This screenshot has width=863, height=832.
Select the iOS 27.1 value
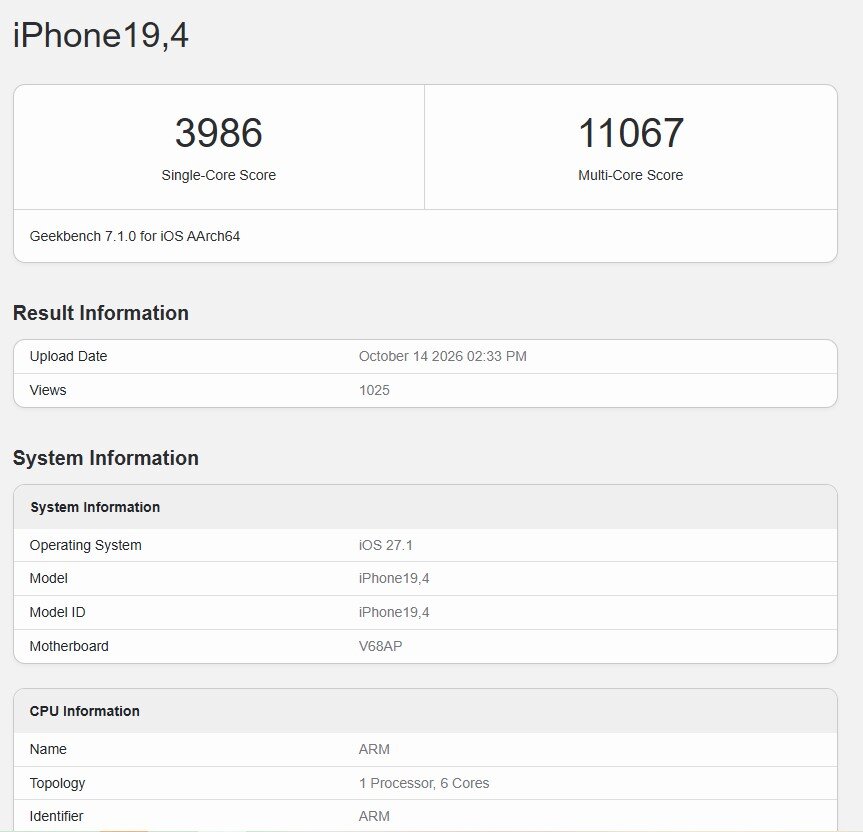pyautogui.click(x=386, y=545)
